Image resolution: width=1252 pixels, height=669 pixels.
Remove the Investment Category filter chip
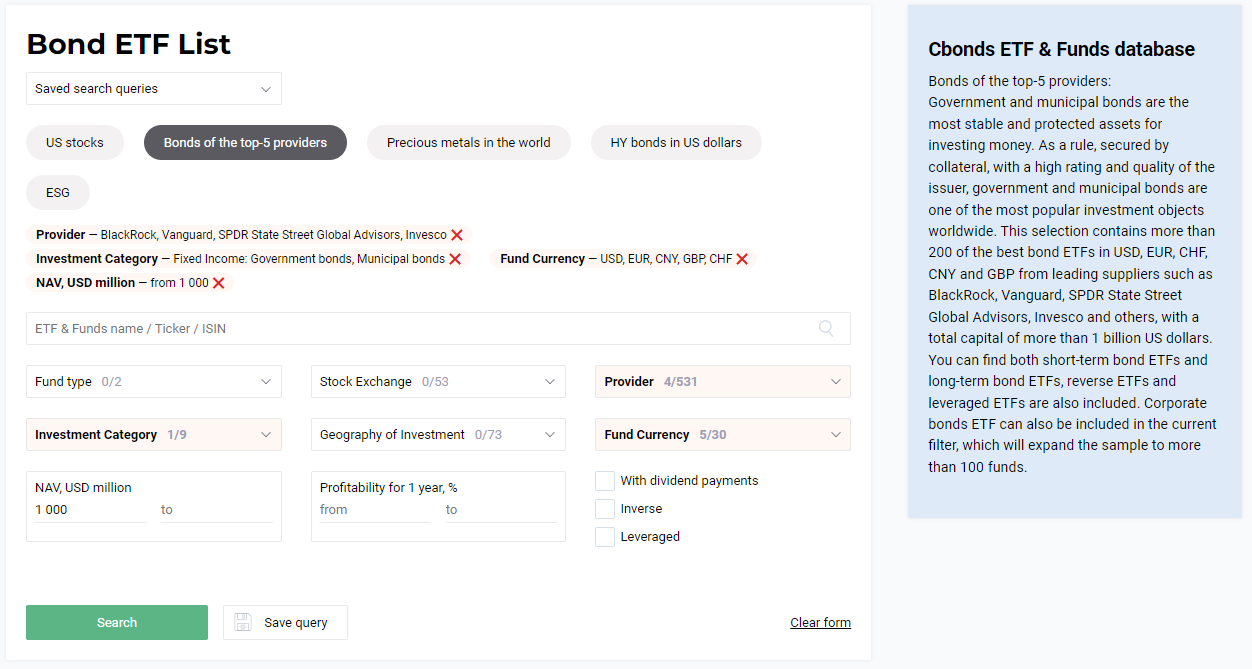(x=456, y=258)
